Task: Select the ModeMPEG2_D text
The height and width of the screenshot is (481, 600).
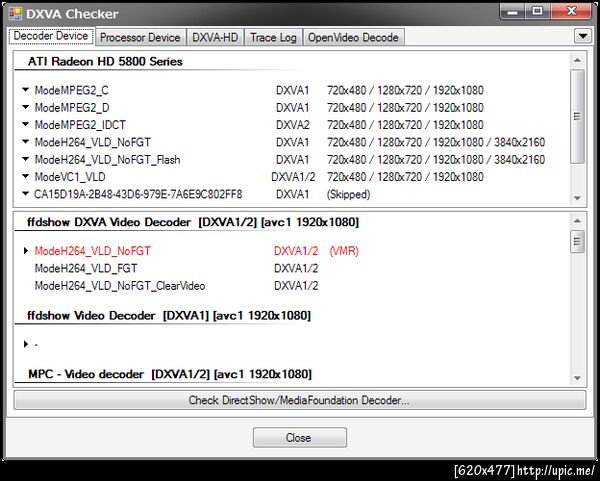Action: point(72,108)
